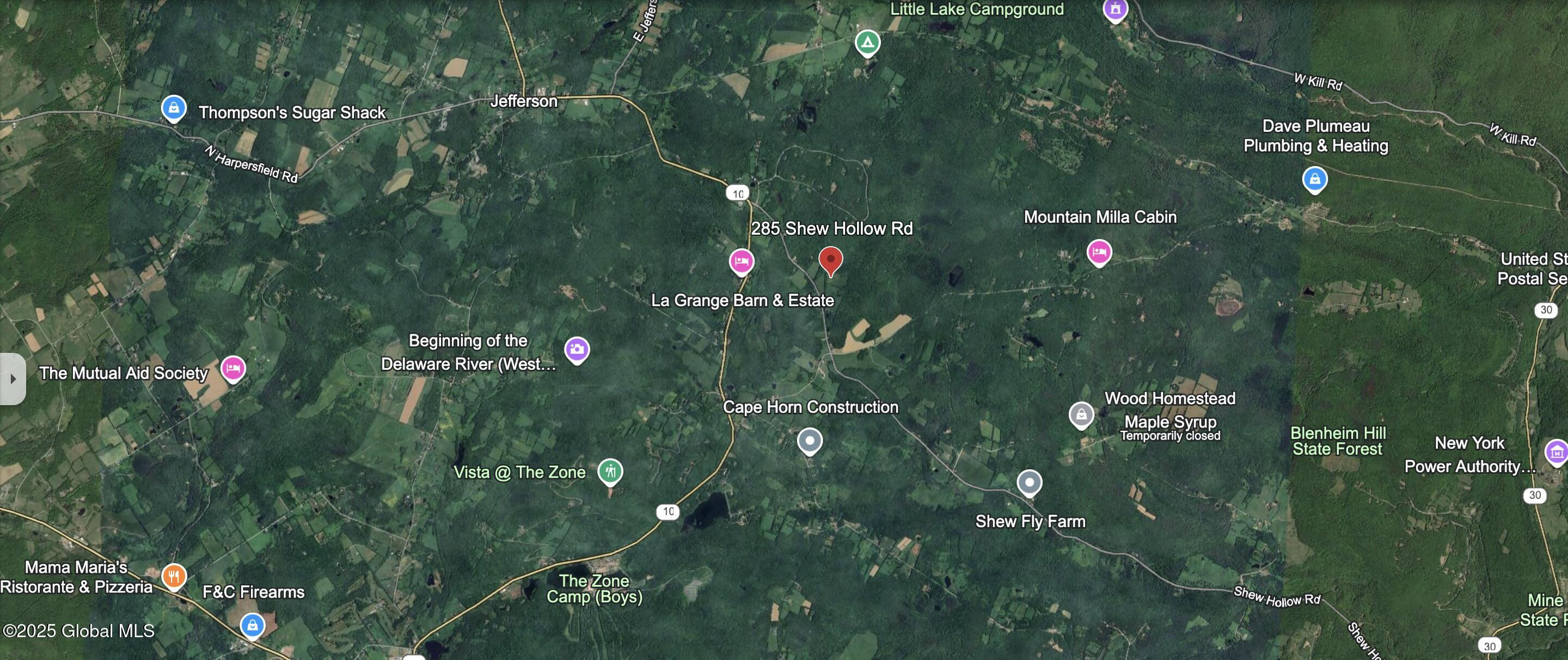Expand the side panel arrow tab
Image resolution: width=1568 pixels, height=660 pixels.
tap(13, 378)
